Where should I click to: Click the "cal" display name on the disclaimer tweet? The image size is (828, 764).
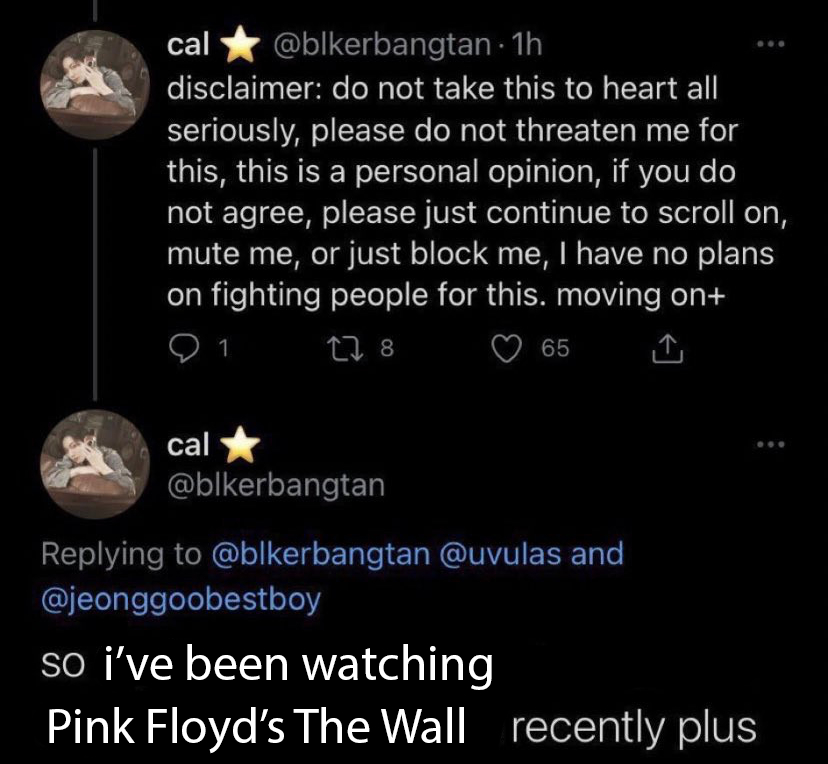pos(188,45)
